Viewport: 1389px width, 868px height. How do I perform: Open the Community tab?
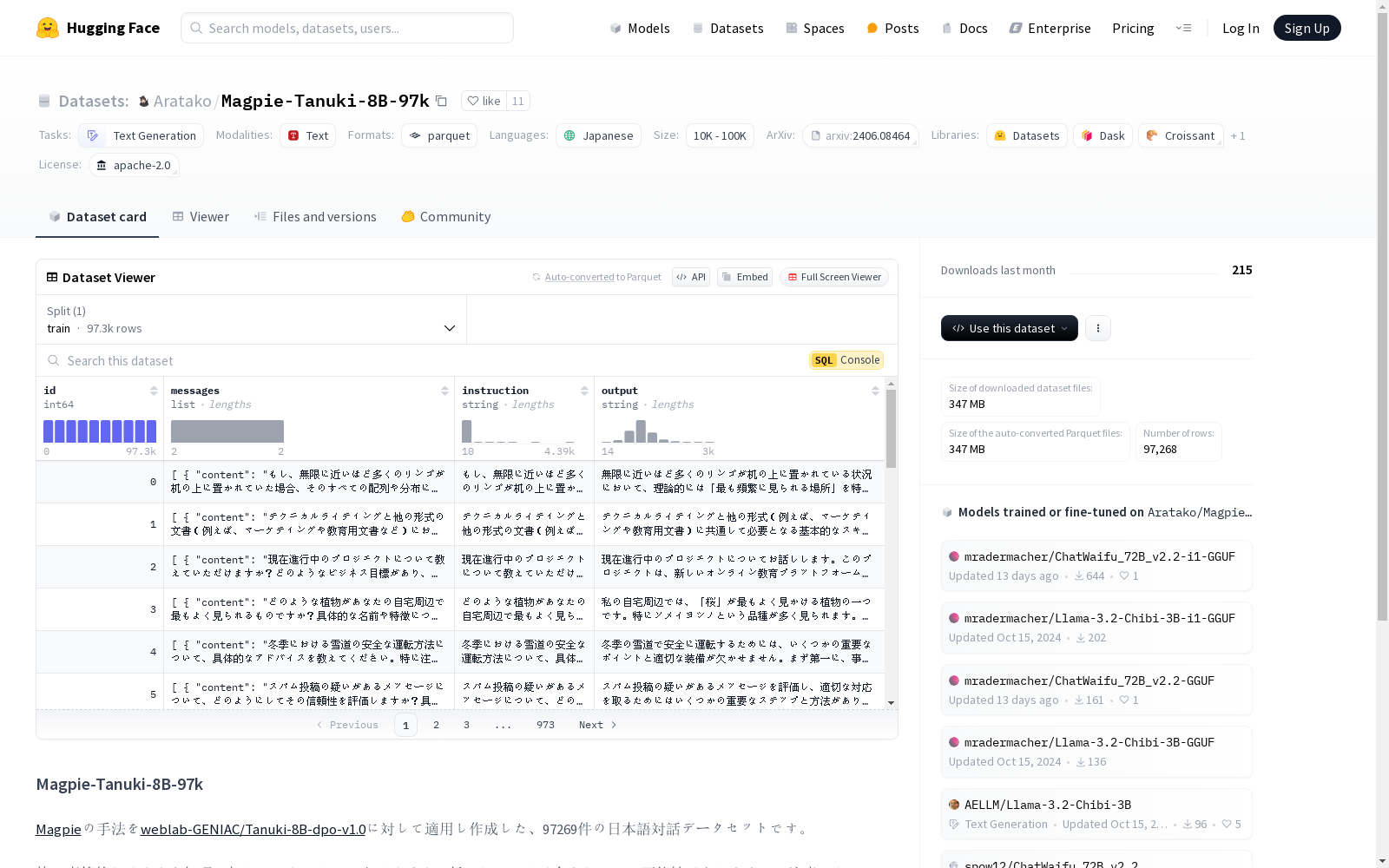446,217
